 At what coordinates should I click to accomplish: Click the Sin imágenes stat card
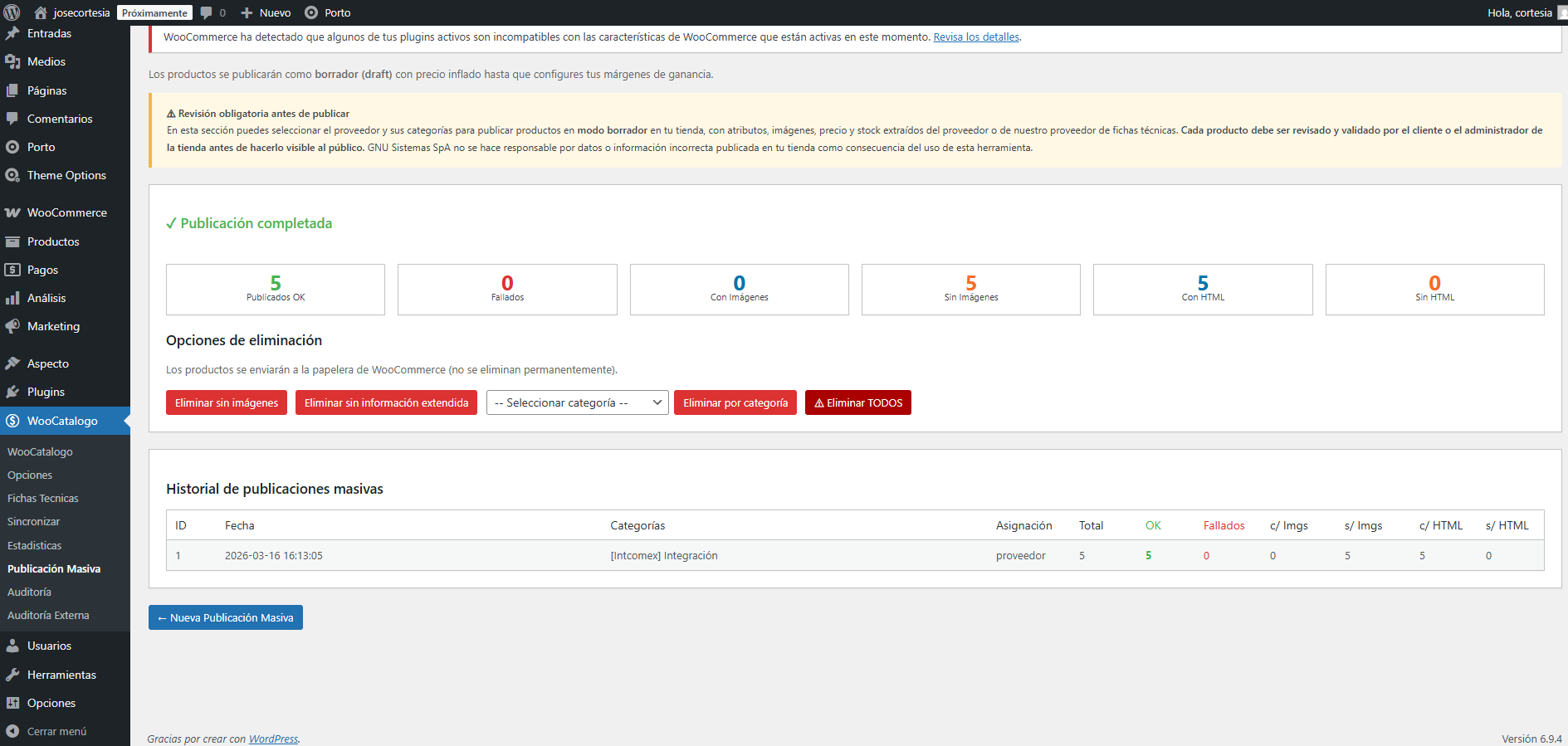point(971,290)
